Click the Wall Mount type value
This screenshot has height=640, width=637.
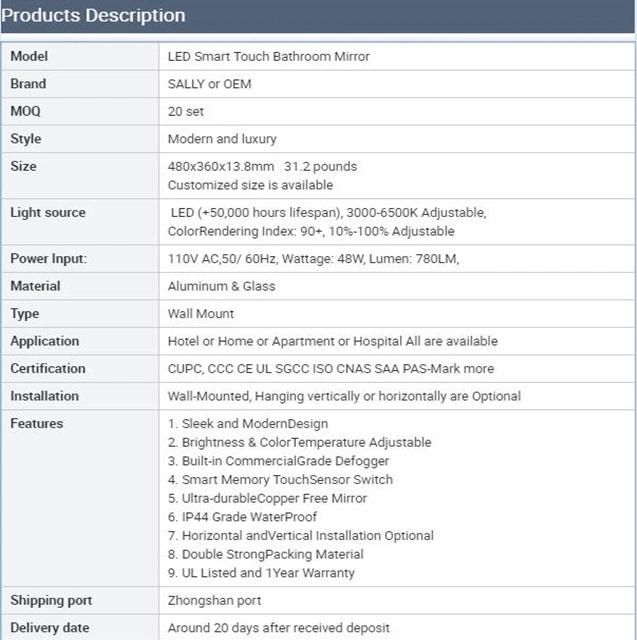(201, 314)
